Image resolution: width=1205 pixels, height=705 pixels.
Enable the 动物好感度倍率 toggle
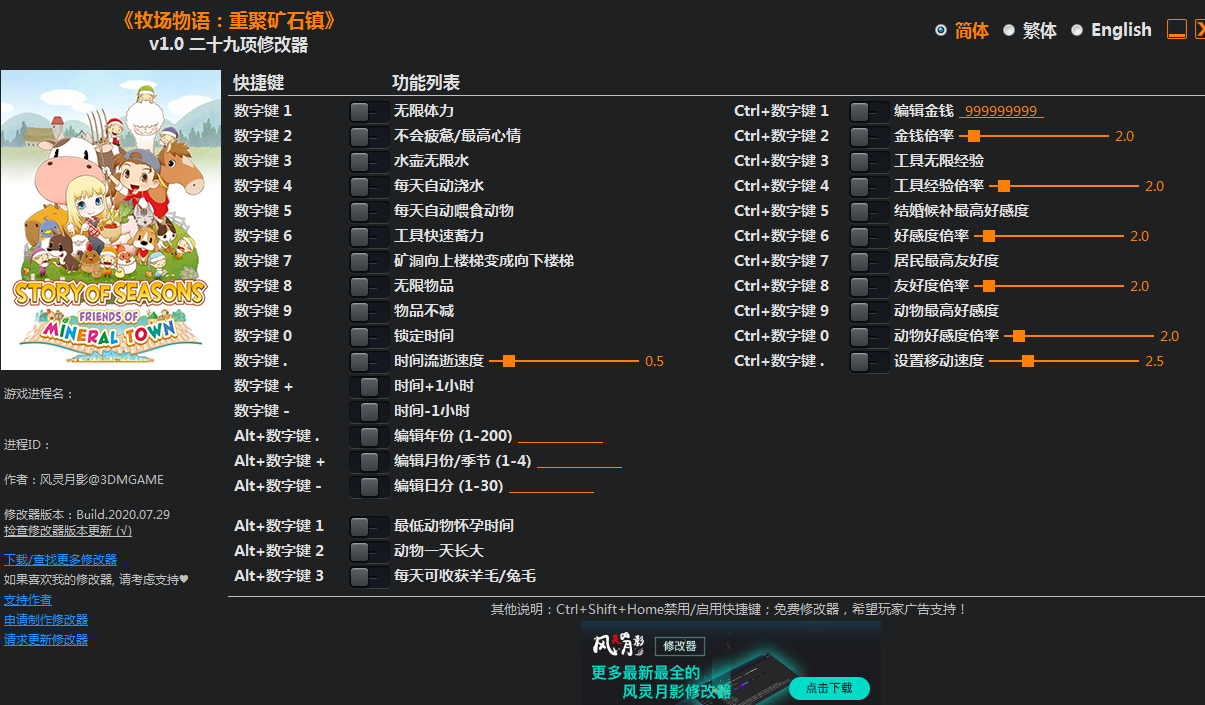(x=869, y=336)
